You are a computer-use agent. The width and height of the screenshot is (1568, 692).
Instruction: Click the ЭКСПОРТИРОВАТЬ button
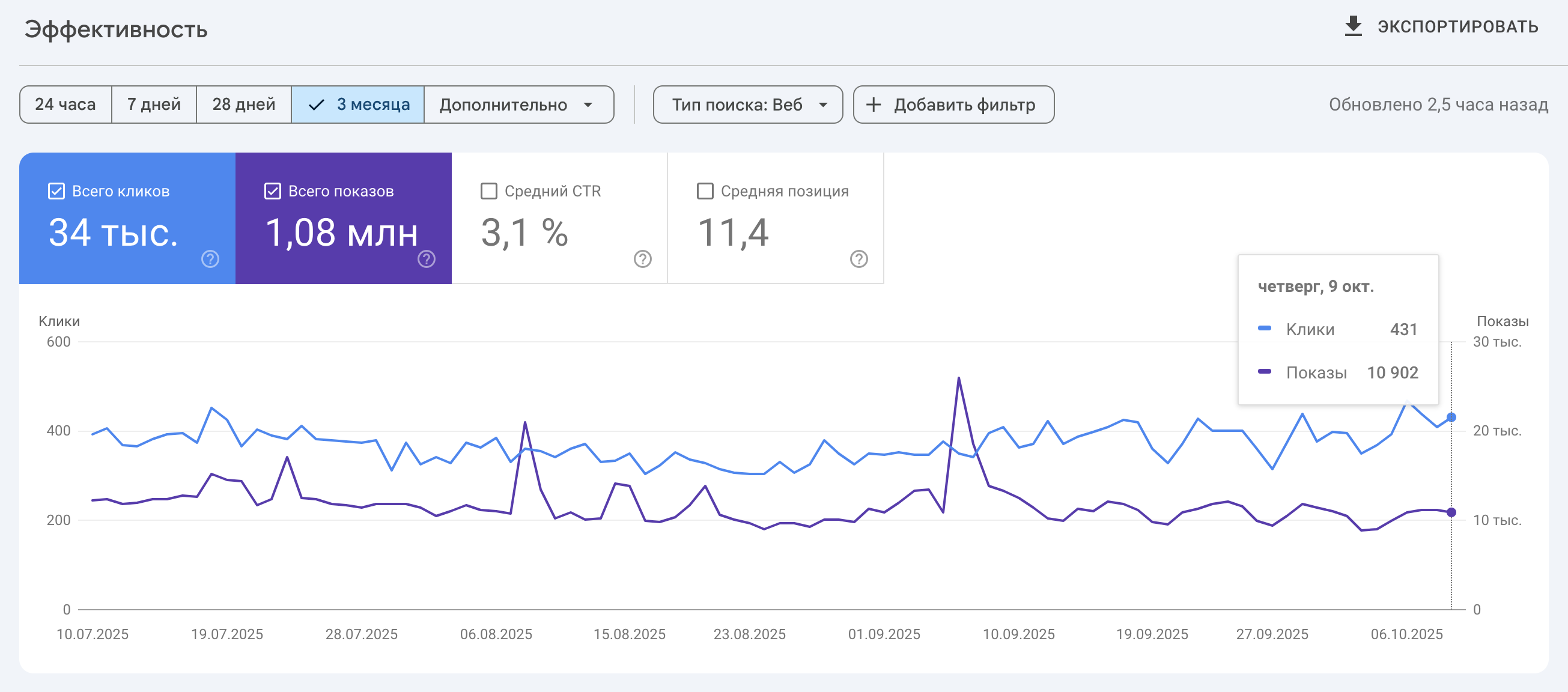pos(1457,27)
